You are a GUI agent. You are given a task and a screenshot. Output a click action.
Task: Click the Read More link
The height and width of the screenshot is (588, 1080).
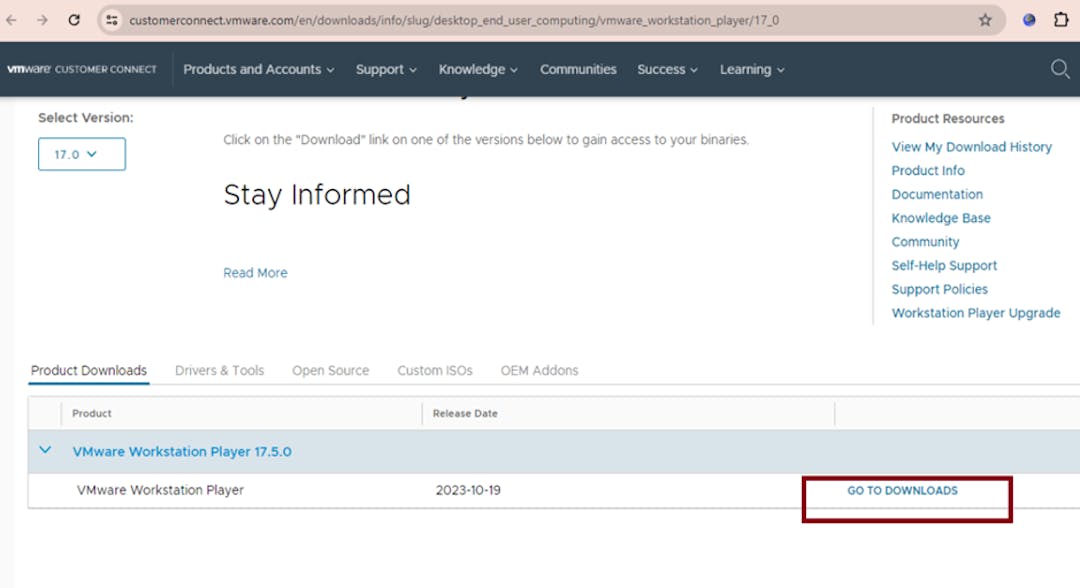click(255, 273)
